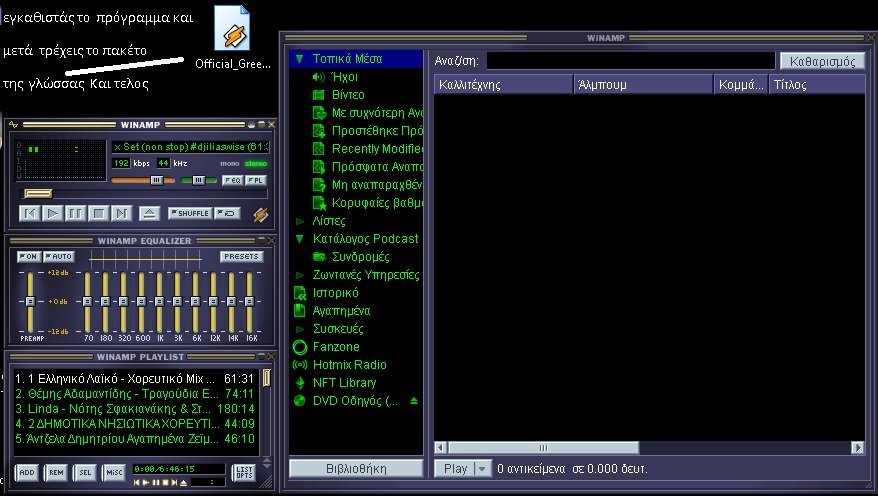The height and width of the screenshot is (496, 878).
Task: Click Καθαρισμός to clear search
Action: (x=822, y=61)
